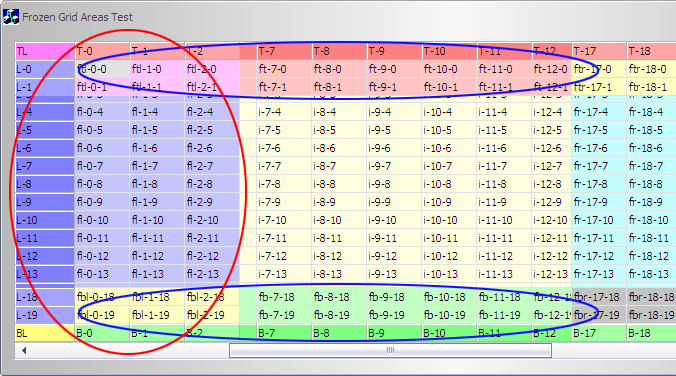Click column header T-18
Screen dimensions: 676x376
tap(651, 51)
